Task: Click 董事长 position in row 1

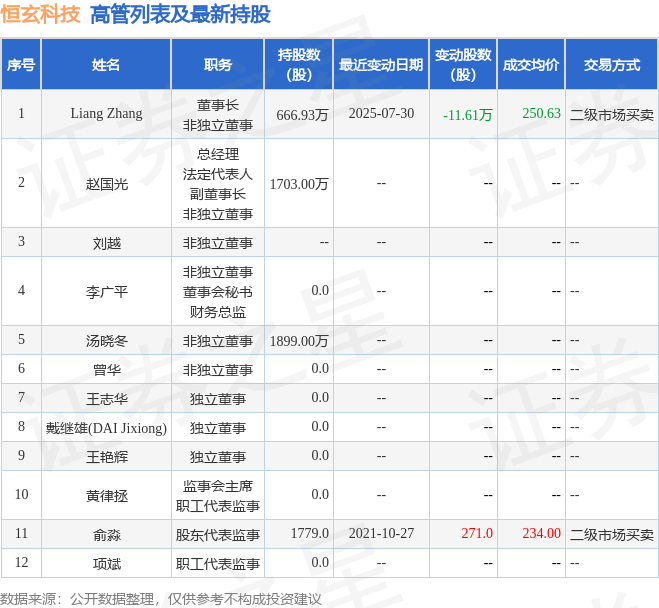Action: (x=218, y=105)
